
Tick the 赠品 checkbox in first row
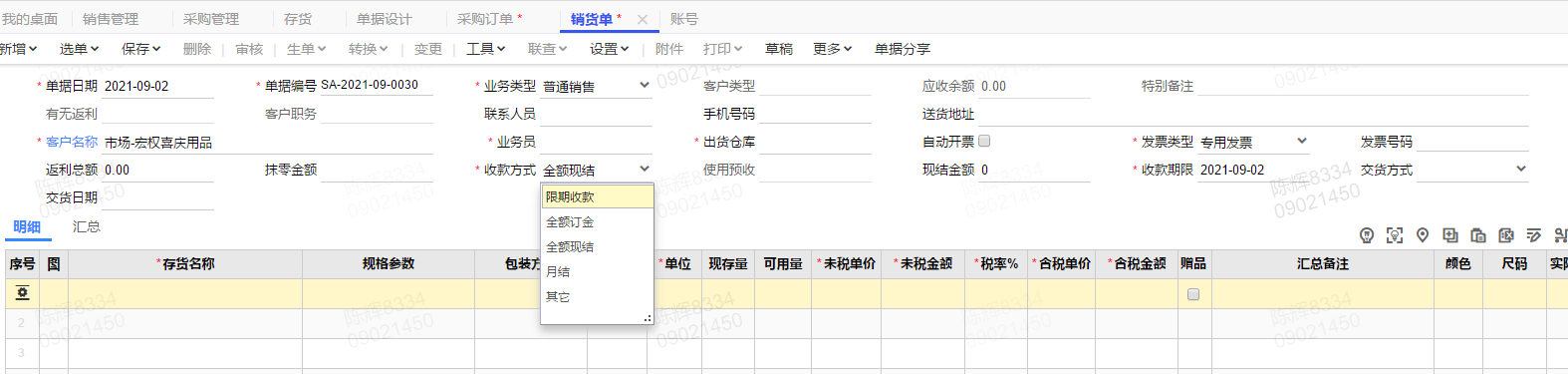1193,294
